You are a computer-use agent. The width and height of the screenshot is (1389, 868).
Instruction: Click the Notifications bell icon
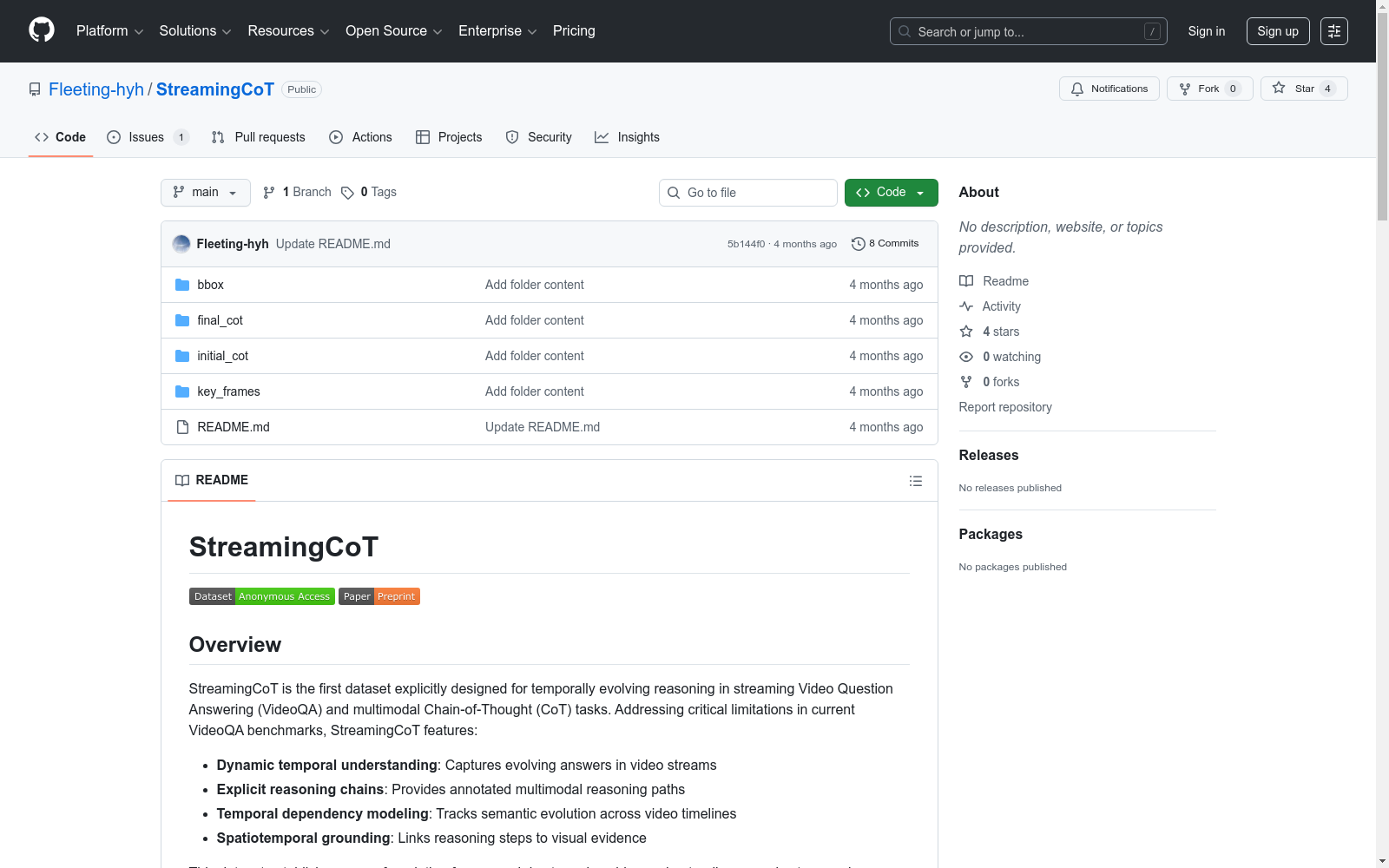pyautogui.click(x=1077, y=89)
